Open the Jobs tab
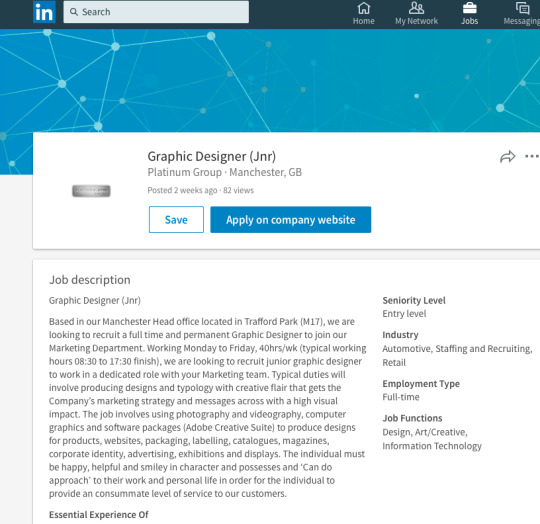Viewport: 540px width, 524px height. [x=469, y=13]
